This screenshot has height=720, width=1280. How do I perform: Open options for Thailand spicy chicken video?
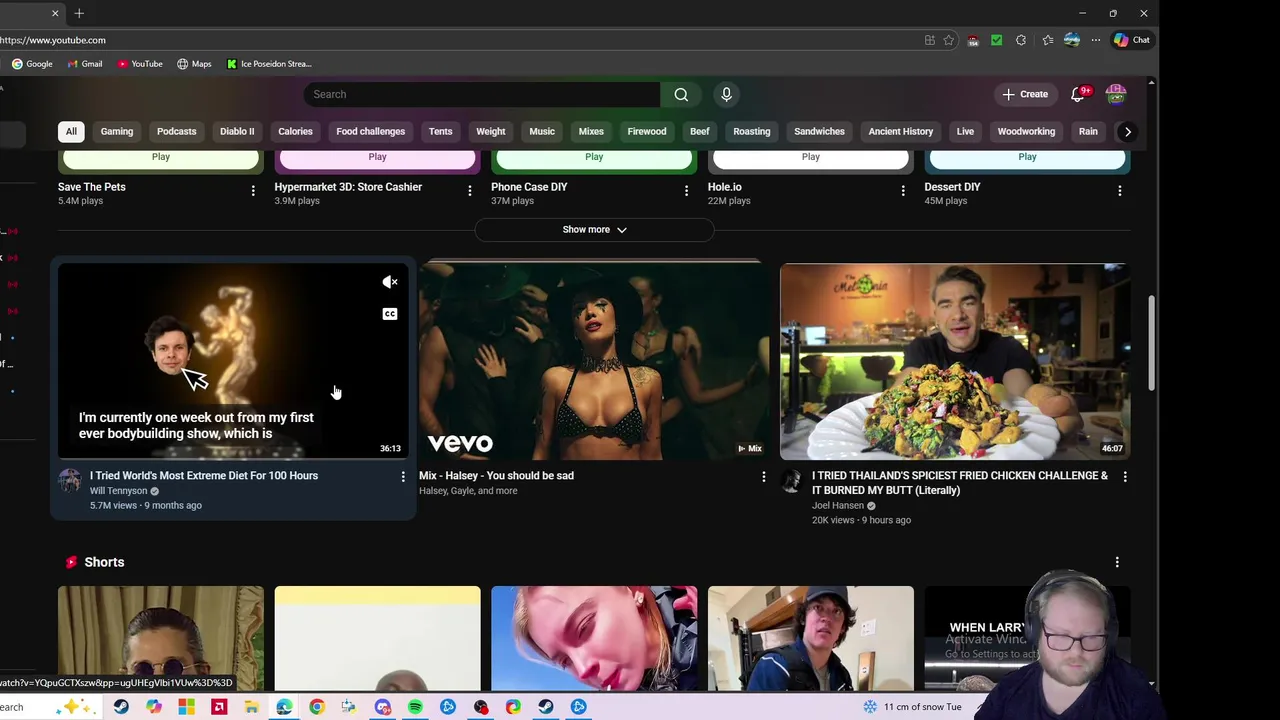(x=1125, y=477)
